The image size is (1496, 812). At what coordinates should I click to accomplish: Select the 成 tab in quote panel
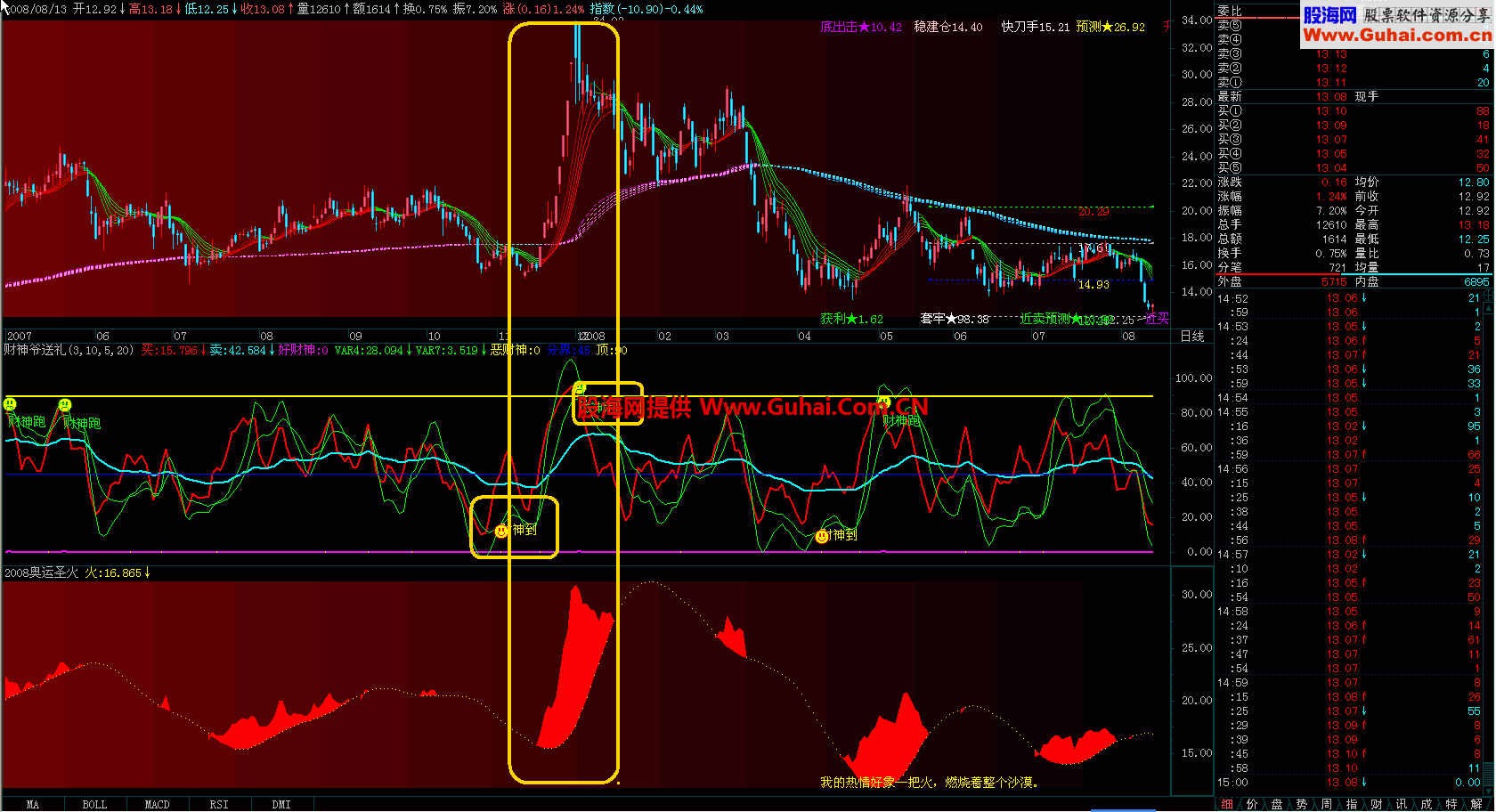point(1427,804)
